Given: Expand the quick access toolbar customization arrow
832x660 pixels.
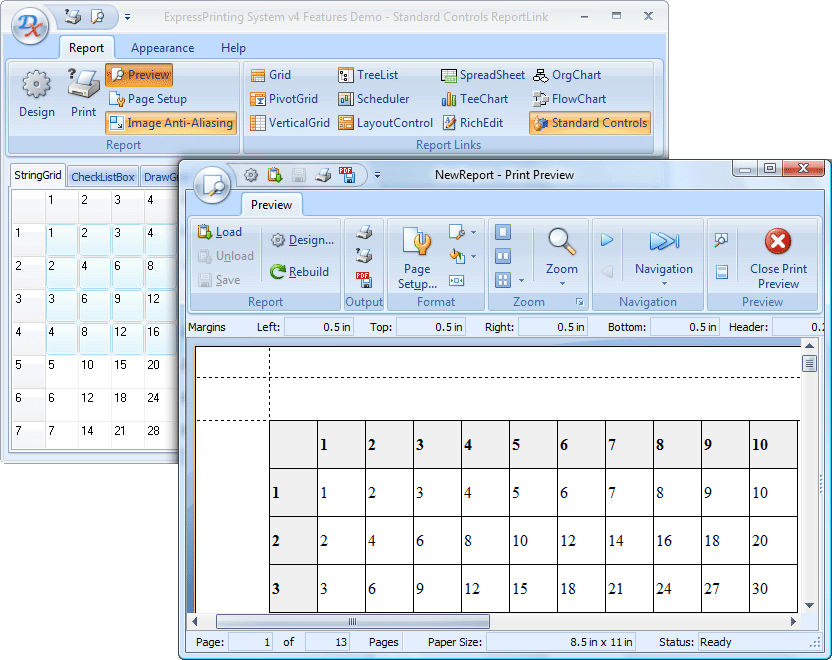Looking at the screenshot, I should coord(127,16).
